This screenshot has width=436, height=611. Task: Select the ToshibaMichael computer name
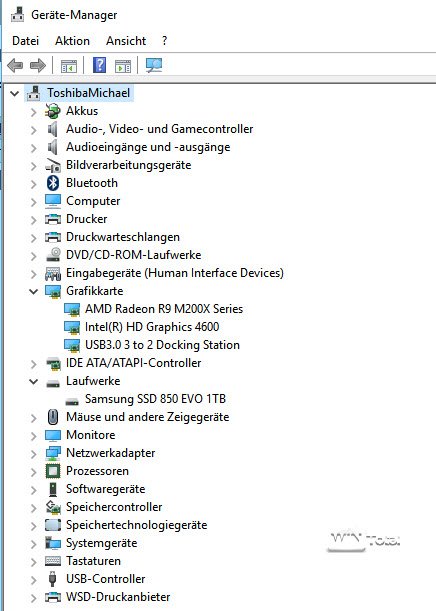tap(88, 93)
